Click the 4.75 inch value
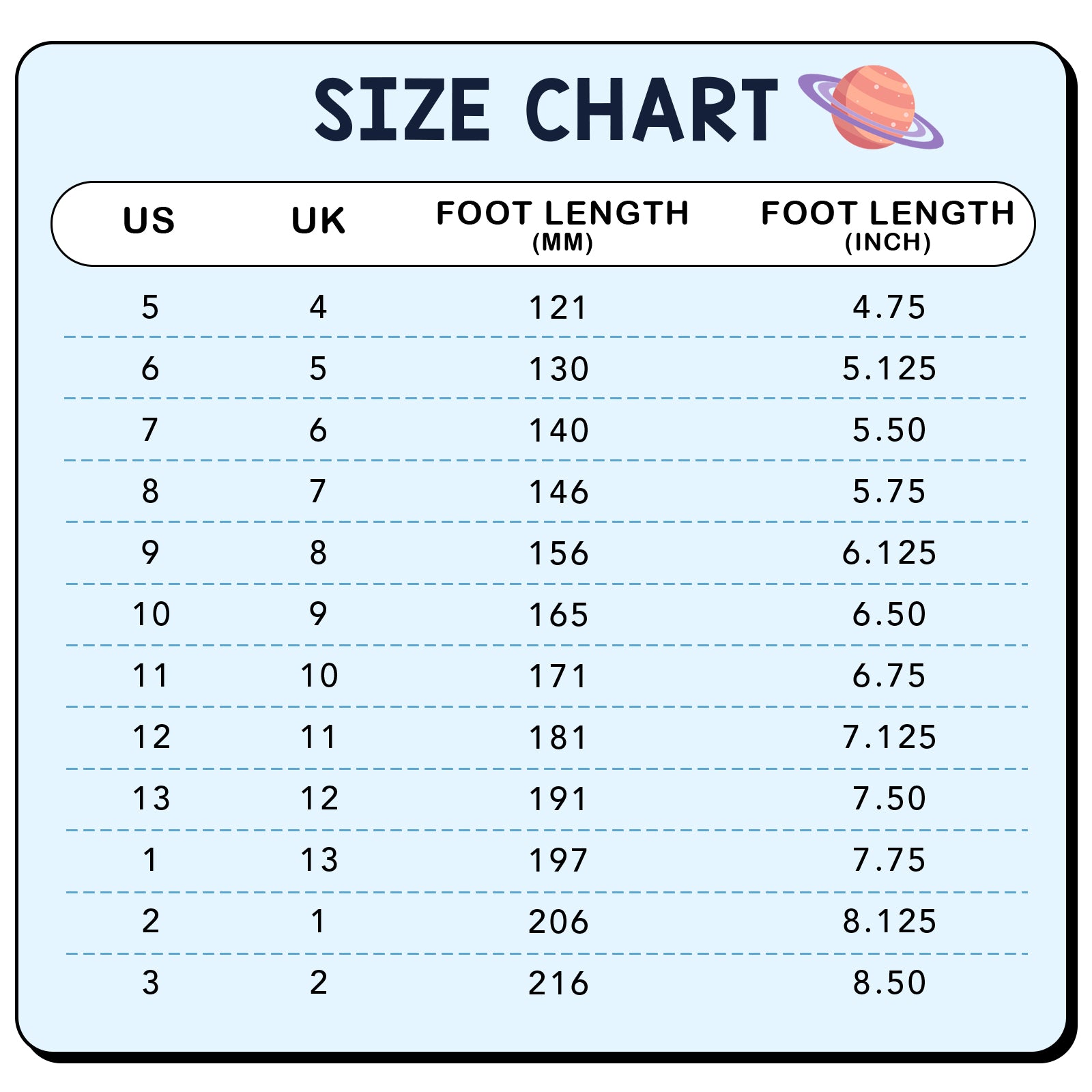This screenshot has width=1092, height=1092. (889, 307)
